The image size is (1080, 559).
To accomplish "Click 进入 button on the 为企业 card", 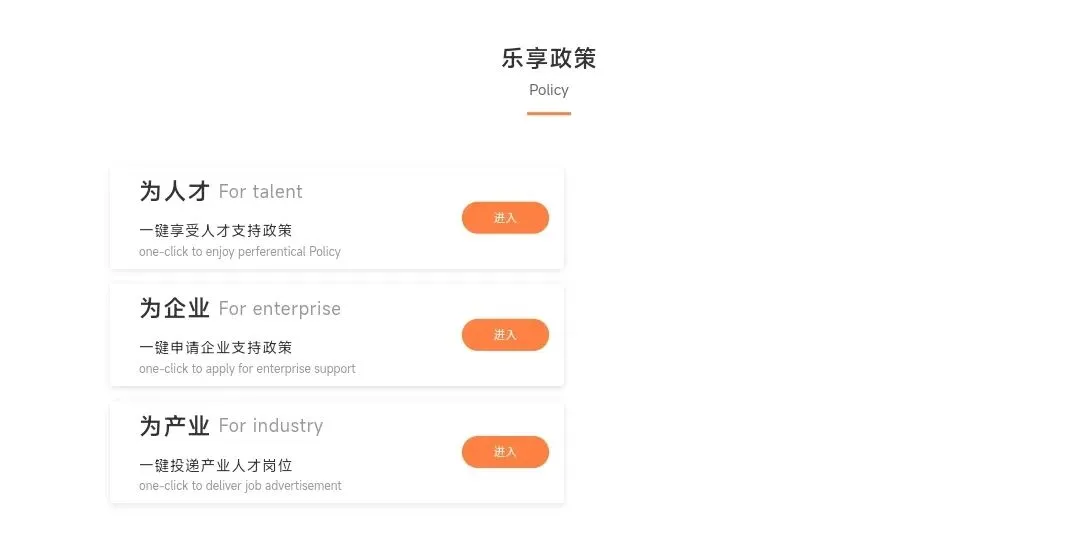I will click(x=505, y=335).
